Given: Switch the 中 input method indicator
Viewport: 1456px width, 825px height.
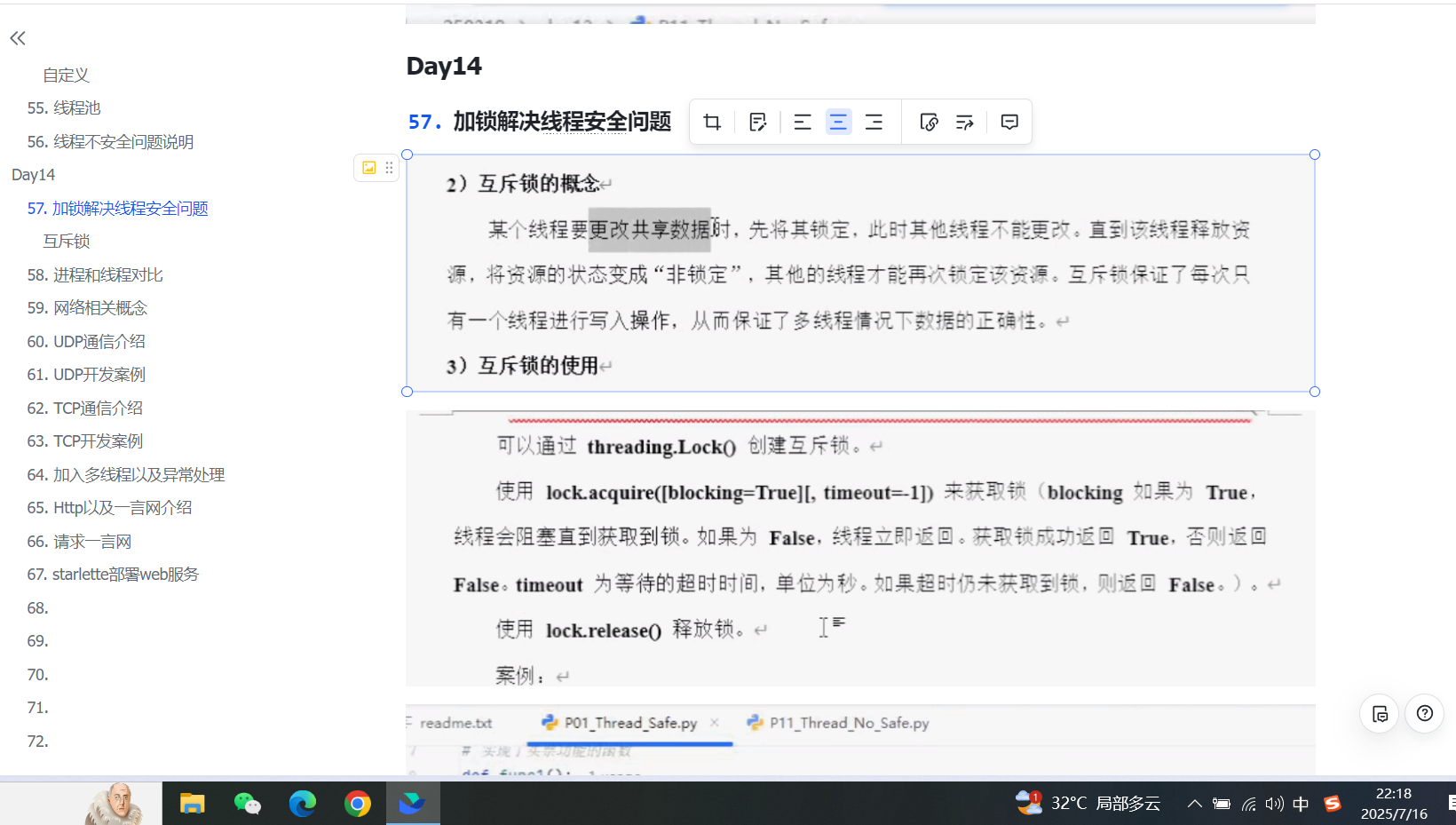Looking at the screenshot, I should tap(1301, 804).
